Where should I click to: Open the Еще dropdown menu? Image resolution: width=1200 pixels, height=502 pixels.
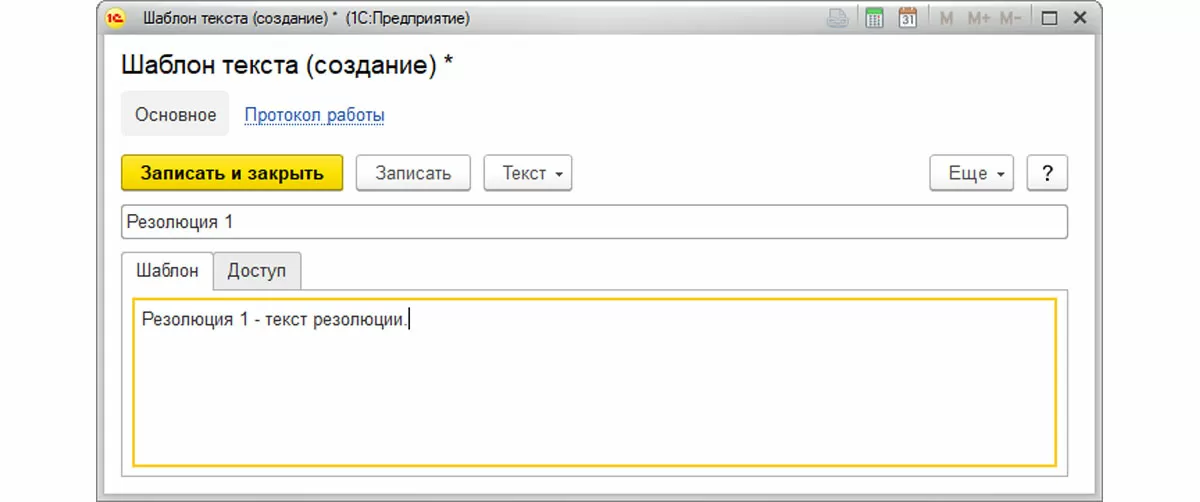point(972,173)
